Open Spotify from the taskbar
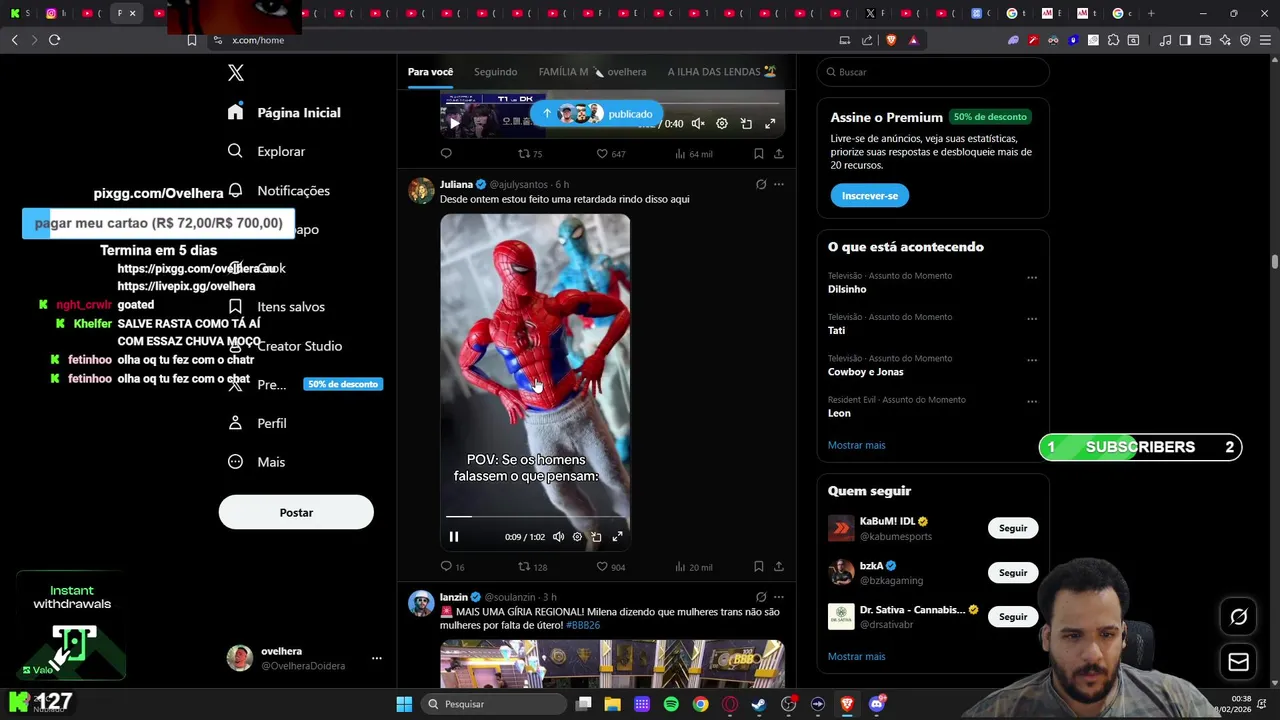This screenshot has width=1280, height=720. (x=671, y=704)
